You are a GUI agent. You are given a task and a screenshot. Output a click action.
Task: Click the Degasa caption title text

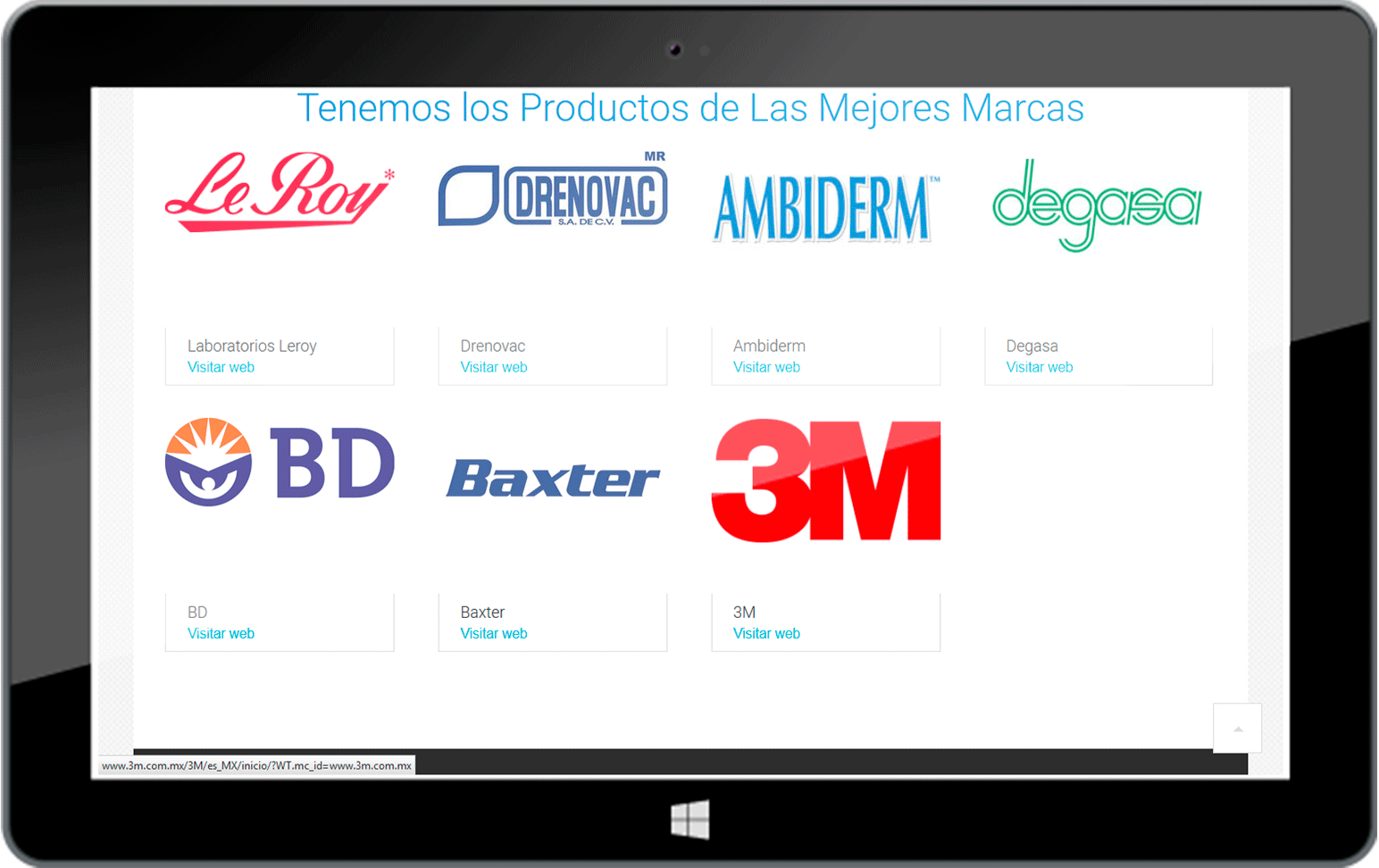(x=1032, y=346)
